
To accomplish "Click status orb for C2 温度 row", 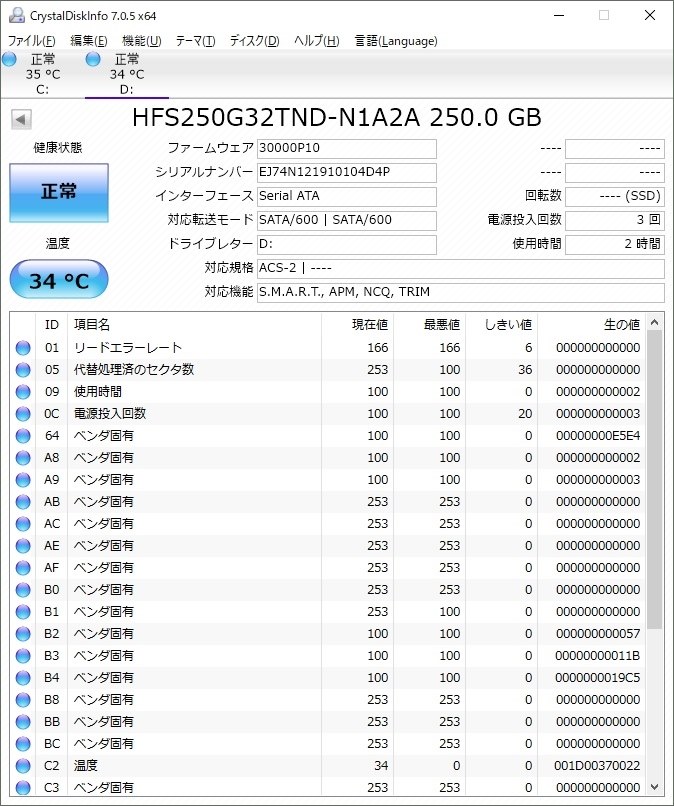I will pos(23,766).
